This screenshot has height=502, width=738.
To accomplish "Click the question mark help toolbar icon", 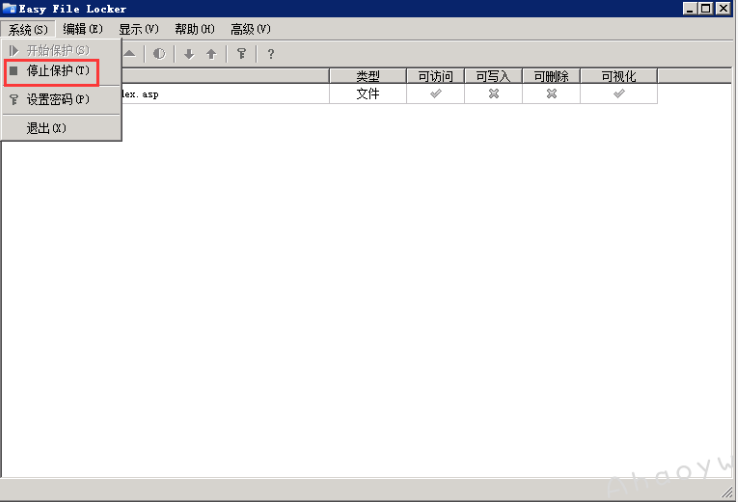I will tap(270, 54).
